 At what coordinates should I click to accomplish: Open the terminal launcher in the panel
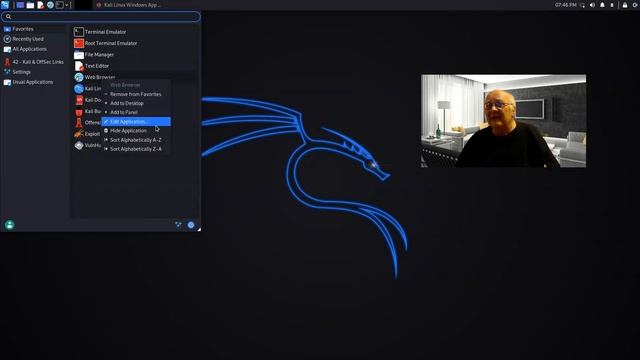(x=60, y=5)
